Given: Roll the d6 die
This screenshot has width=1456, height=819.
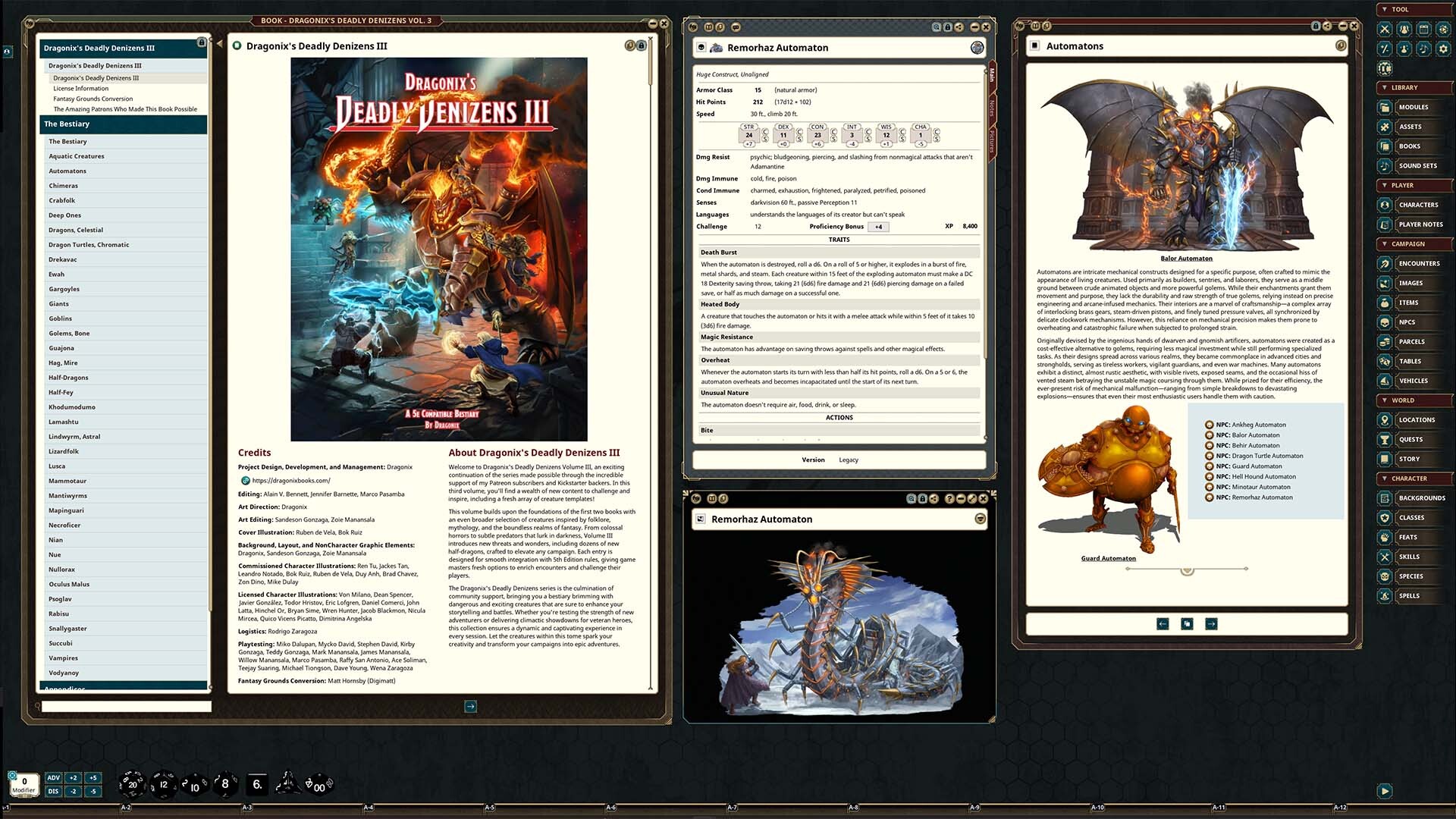Looking at the screenshot, I should 257,784.
